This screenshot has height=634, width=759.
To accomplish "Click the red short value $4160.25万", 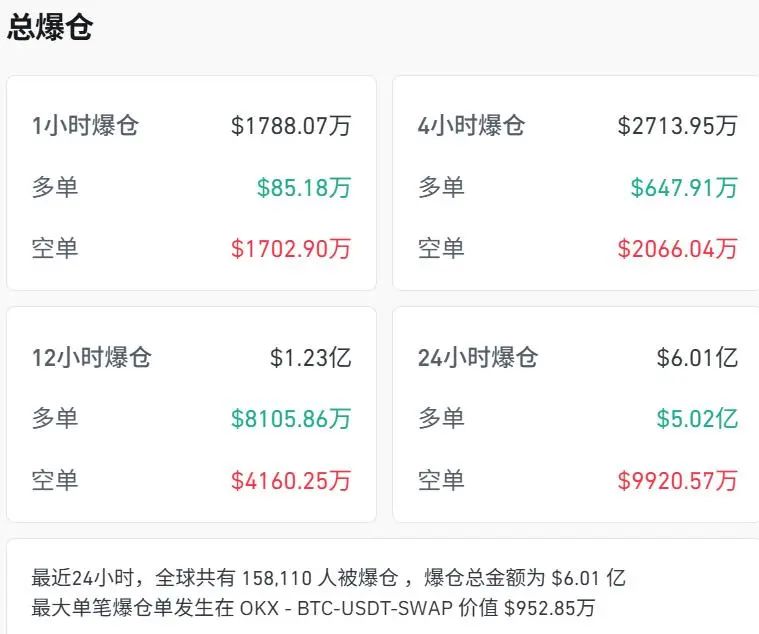I will coord(291,481).
